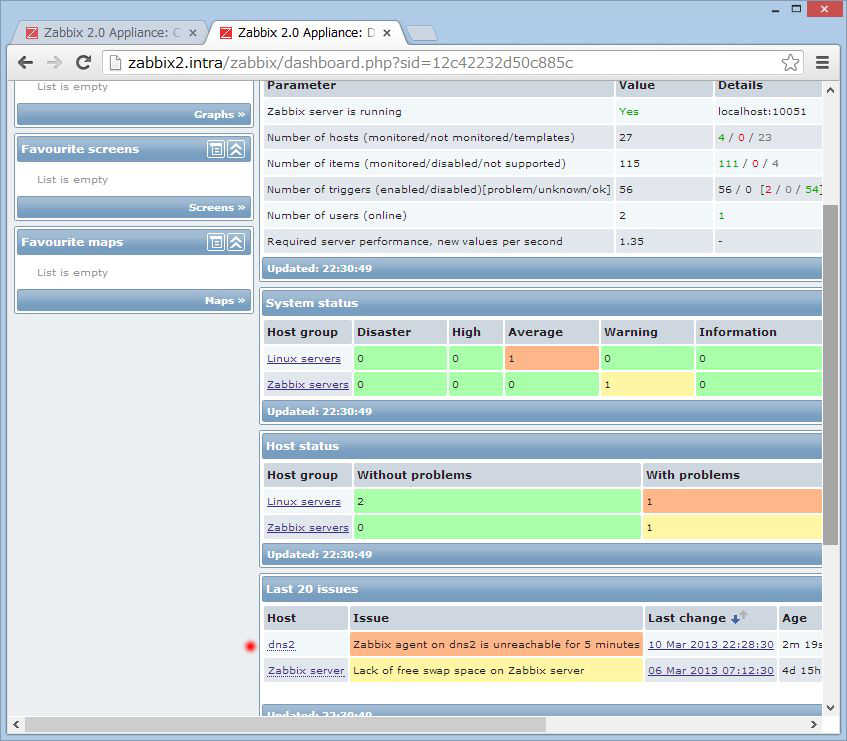Viewport: 847px width, 741px height.
Task: Minimize the browser window
Action: point(776,10)
